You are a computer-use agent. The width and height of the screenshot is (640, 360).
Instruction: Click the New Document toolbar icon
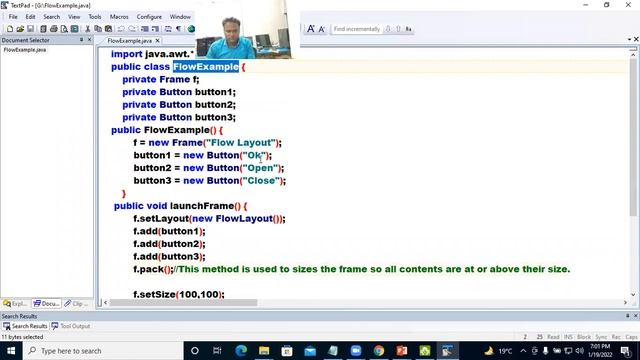[x=10, y=29]
